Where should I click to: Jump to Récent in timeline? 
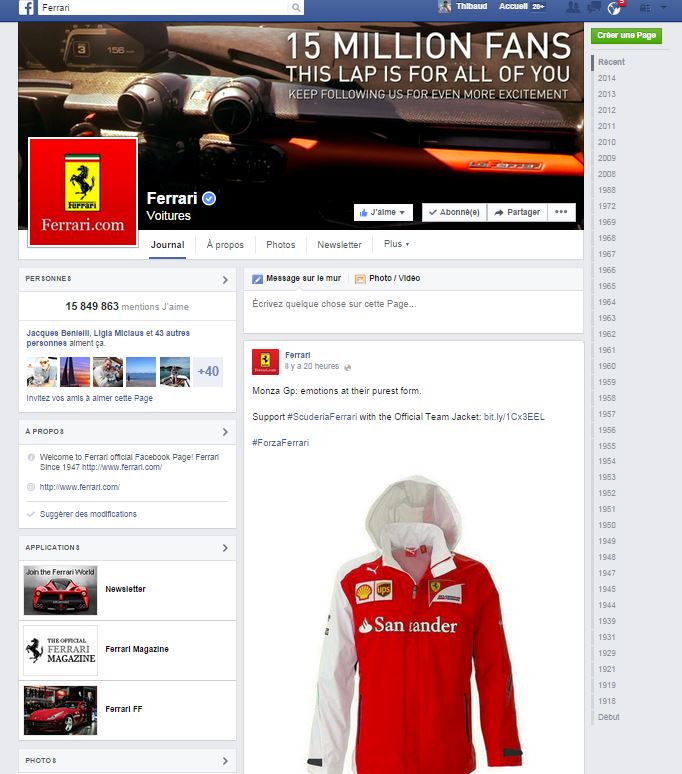611,62
